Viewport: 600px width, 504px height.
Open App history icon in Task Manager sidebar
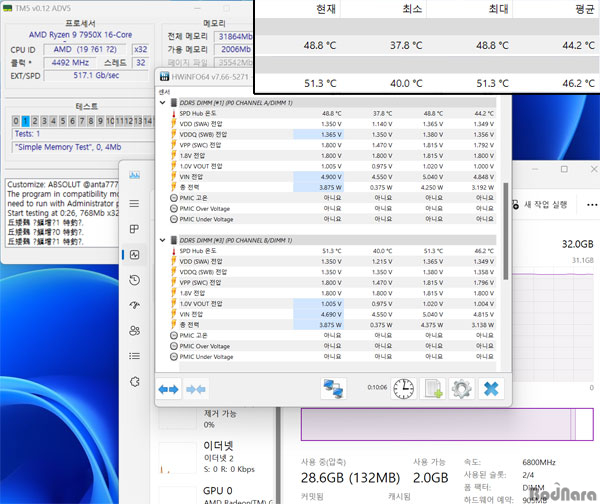click(x=134, y=280)
